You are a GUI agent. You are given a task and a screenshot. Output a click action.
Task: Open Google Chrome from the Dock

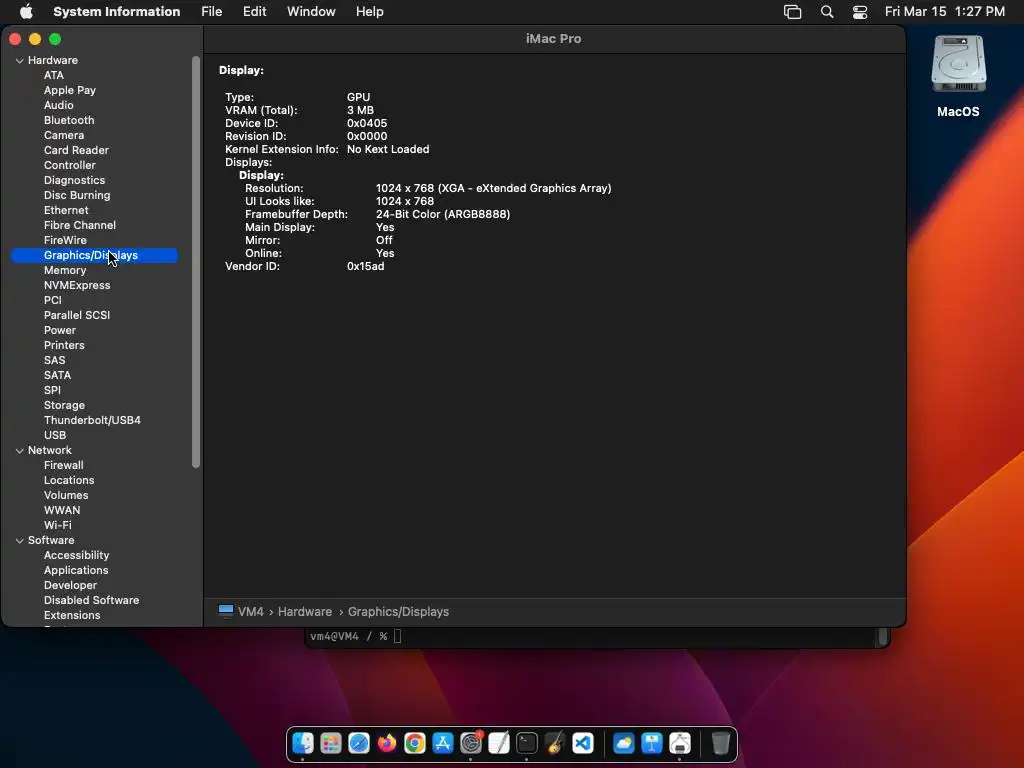pyautogui.click(x=415, y=743)
